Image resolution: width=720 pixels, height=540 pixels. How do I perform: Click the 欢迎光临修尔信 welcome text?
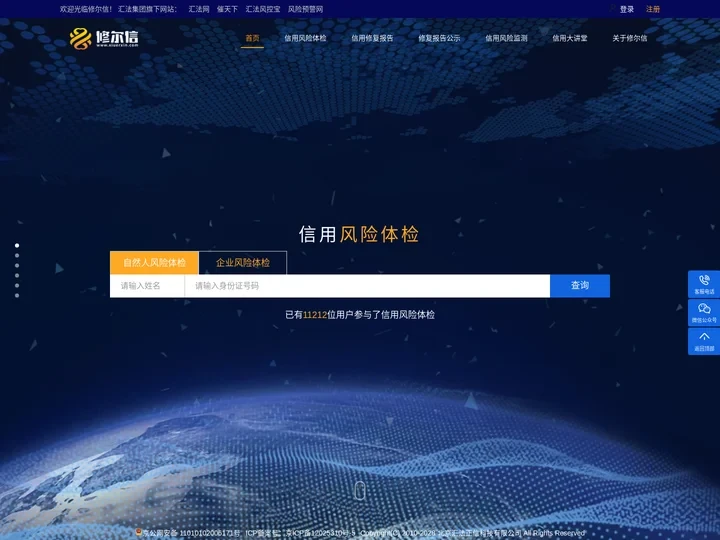86,9
